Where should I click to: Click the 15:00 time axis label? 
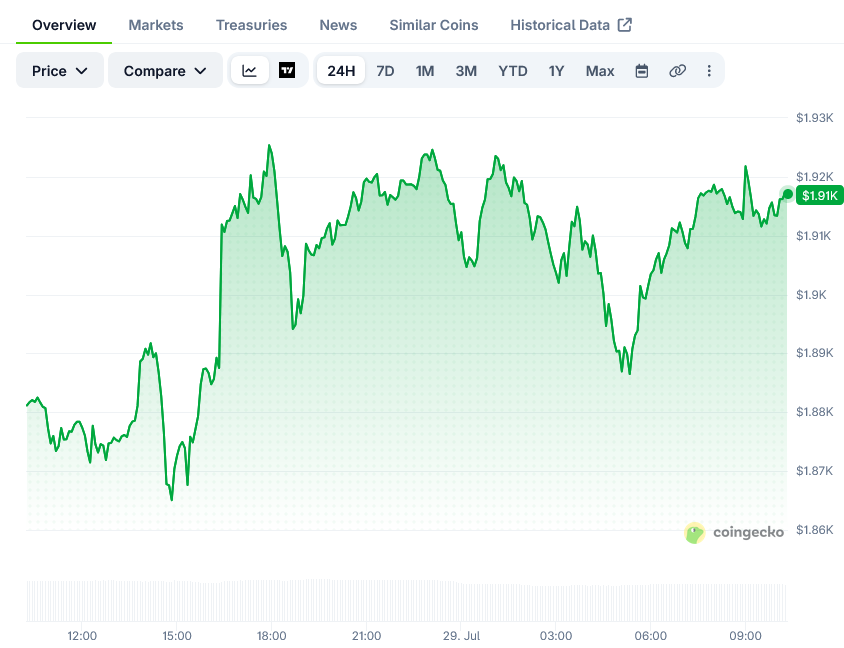pyautogui.click(x=177, y=636)
